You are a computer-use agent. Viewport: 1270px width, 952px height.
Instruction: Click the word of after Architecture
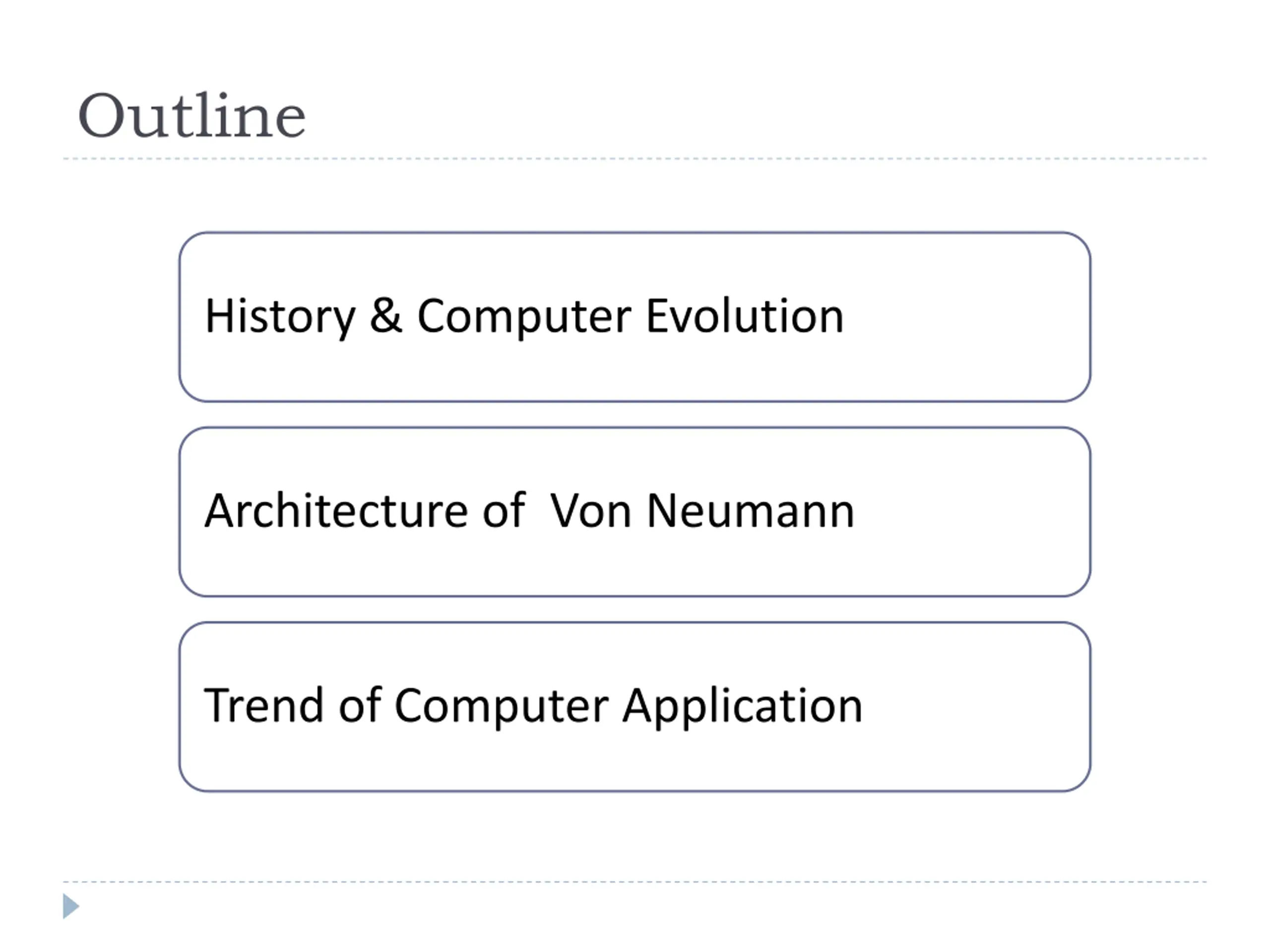pyautogui.click(x=504, y=510)
